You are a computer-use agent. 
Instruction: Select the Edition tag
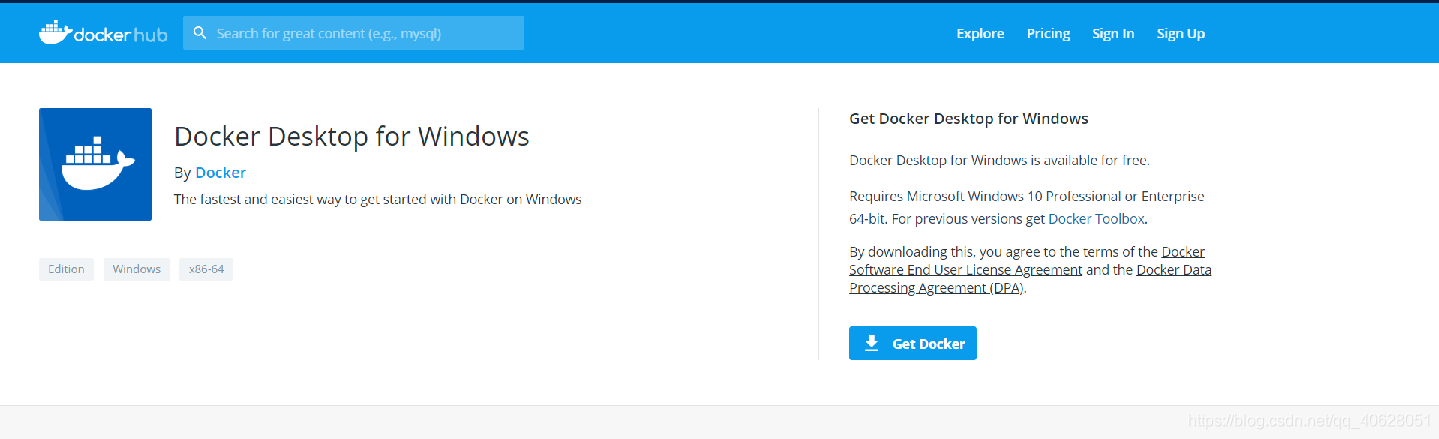click(x=67, y=269)
